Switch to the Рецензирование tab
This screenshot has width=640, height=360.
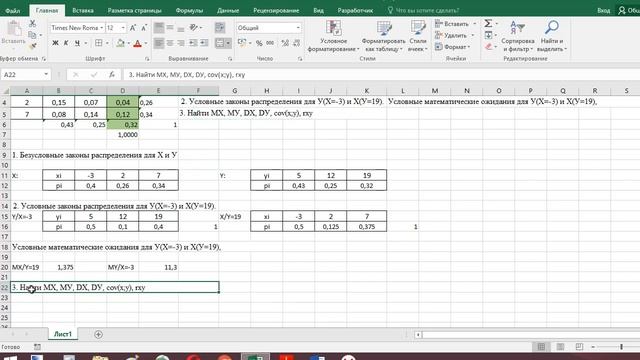pos(276,10)
